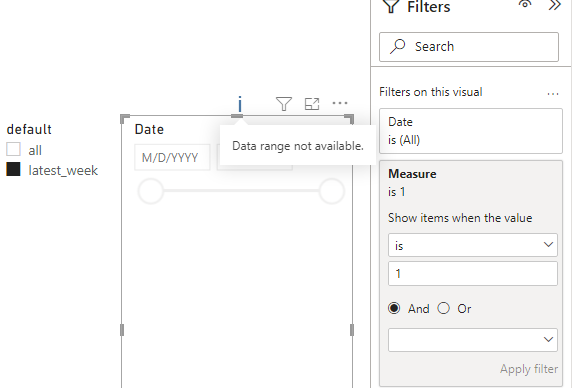
Task: Open the 'is' condition dropdown
Action: pos(473,245)
